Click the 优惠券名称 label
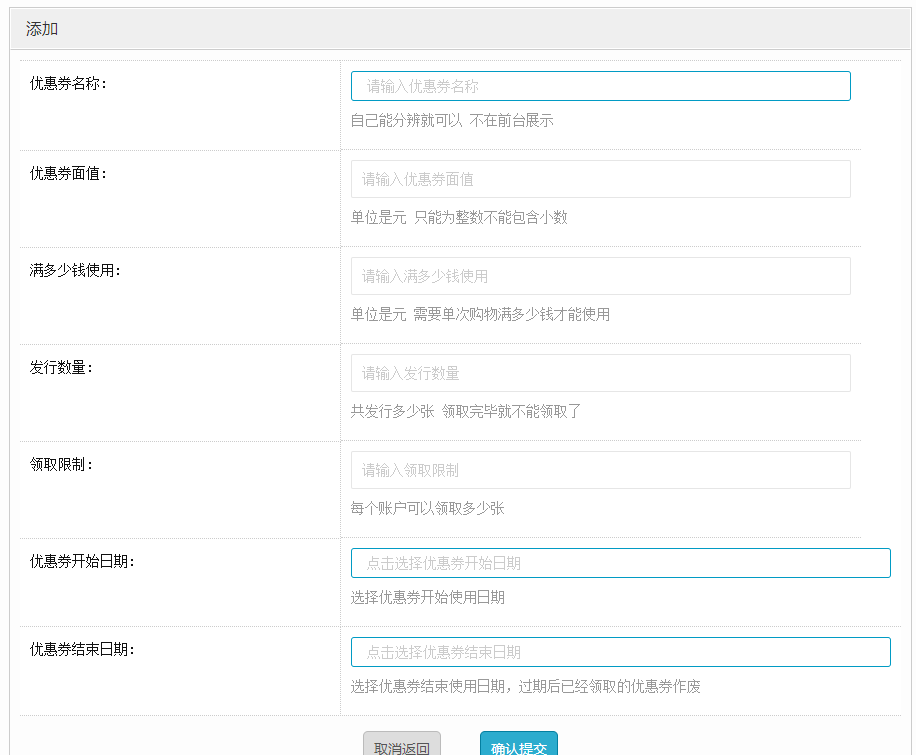This screenshot has width=916, height=755. [69, 83]
